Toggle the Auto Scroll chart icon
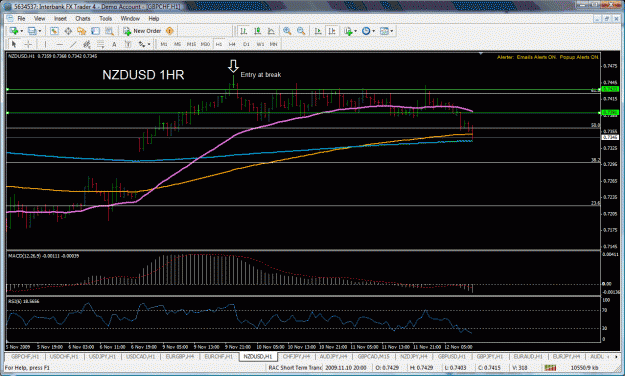The image size is (625, 376). 318,31
